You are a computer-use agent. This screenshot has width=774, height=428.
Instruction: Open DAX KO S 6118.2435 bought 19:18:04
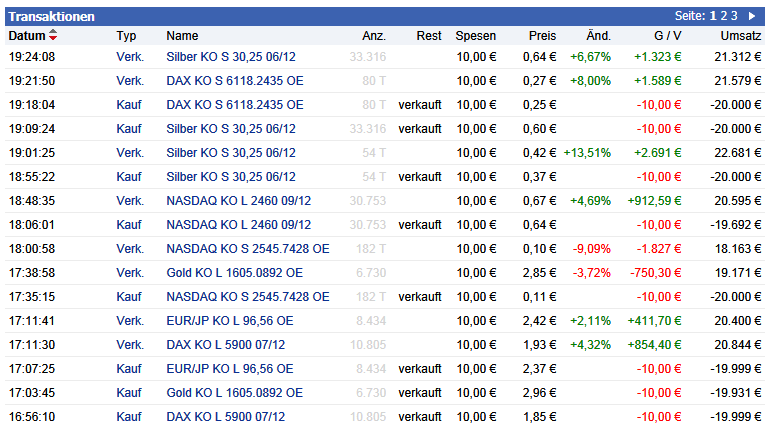pyautogui.click(x=235, y=105)
